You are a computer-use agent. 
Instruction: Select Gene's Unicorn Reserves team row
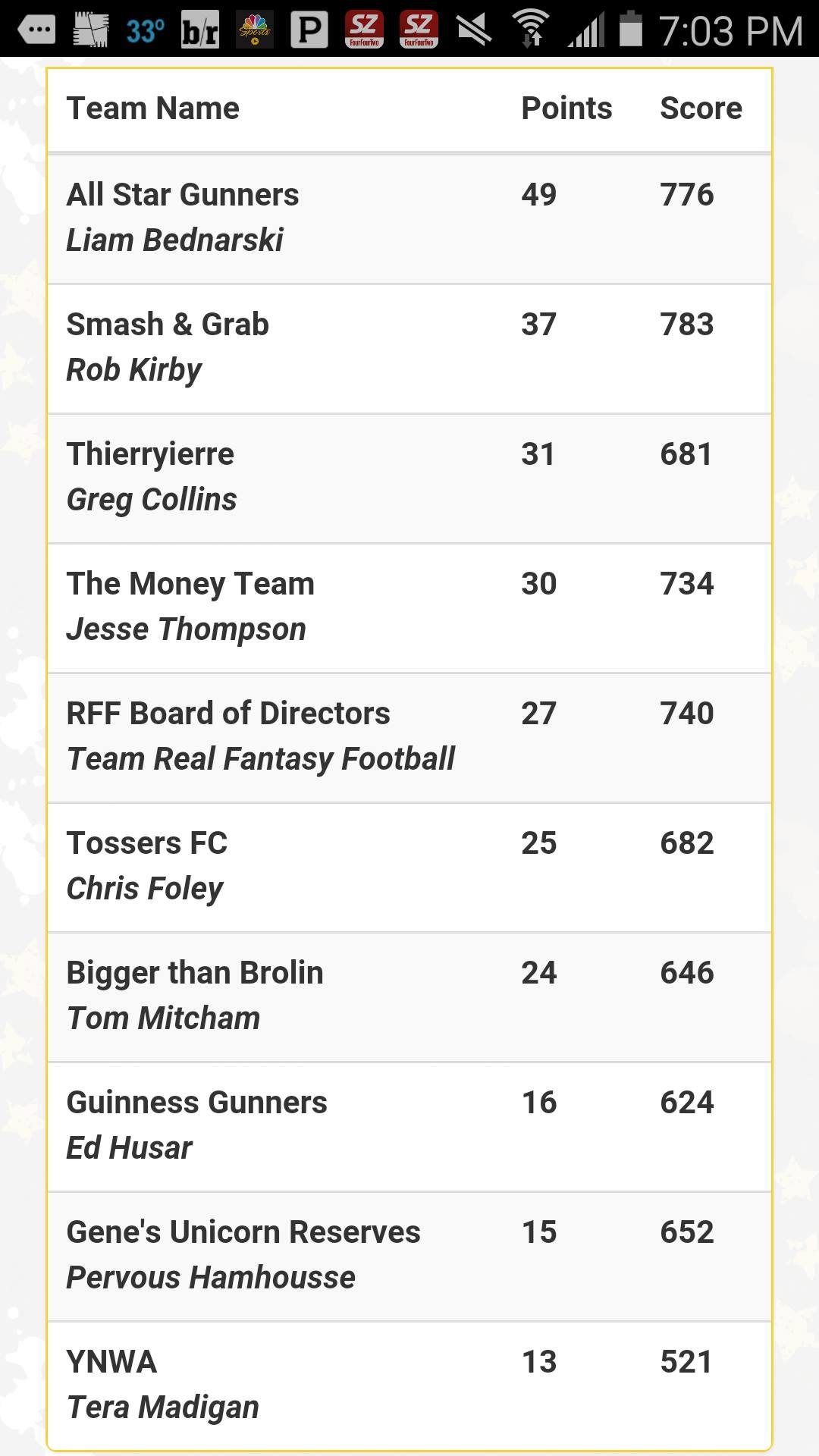(409, 1257)
